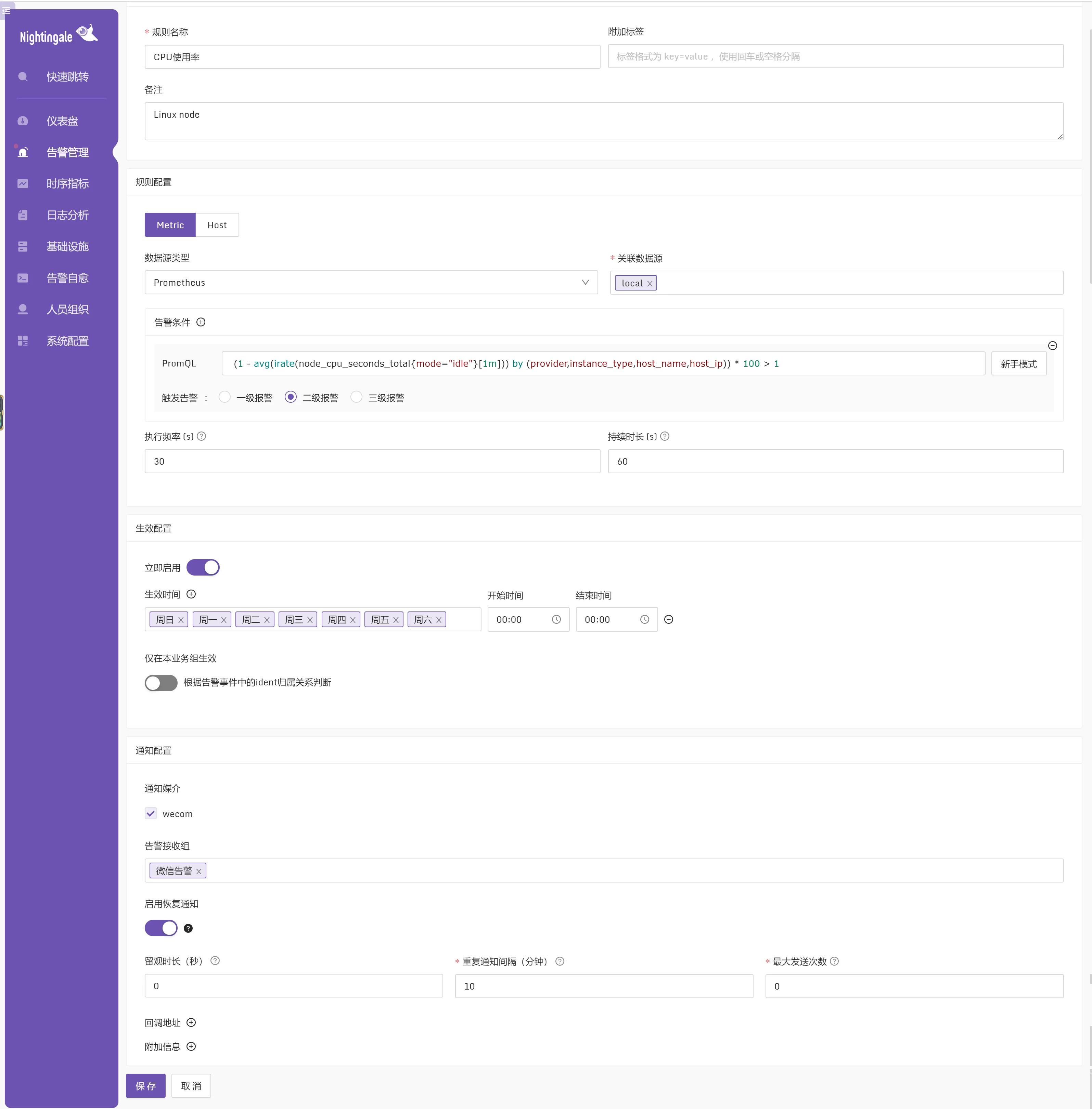Image resolution: width=1092 pixels, height=1109 pixels.
Task: Click the recovery notification help icon
Action: (188, 928)
